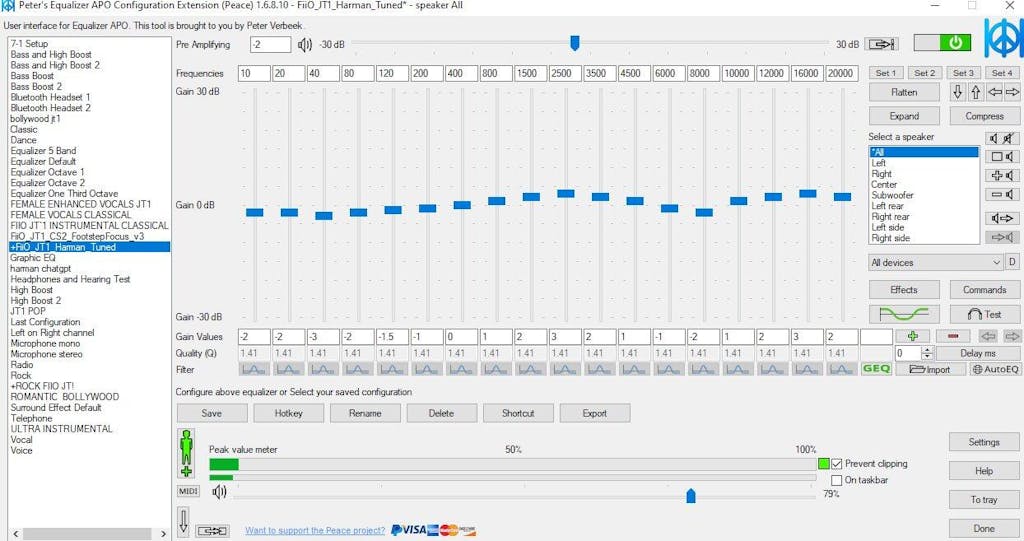This screenshot has height=541, width=1024.
Task: Uncheck Prevent clipping
Action: (837, 464)
